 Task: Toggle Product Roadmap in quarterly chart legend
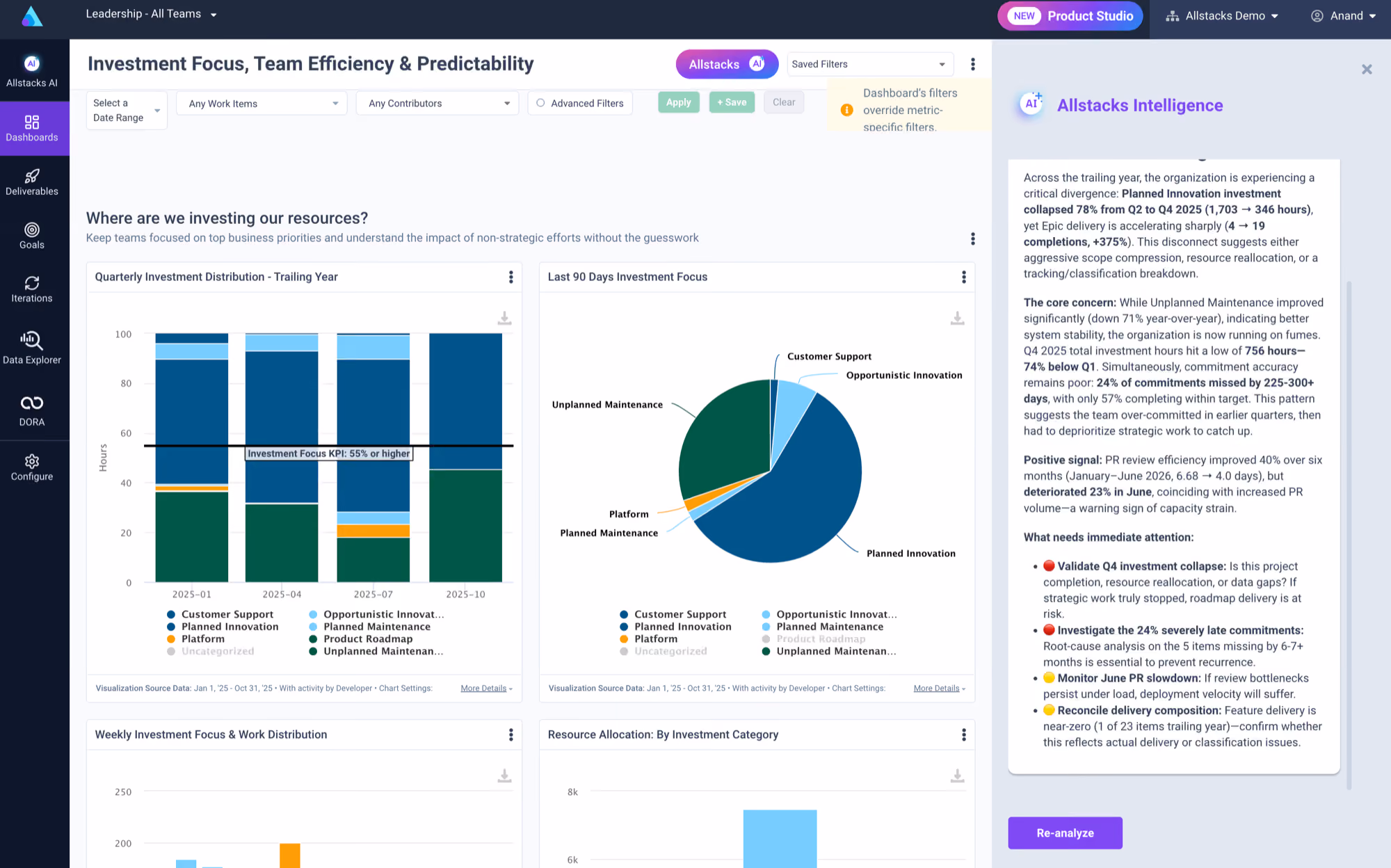pyautogui.click(x=360, y=638)
